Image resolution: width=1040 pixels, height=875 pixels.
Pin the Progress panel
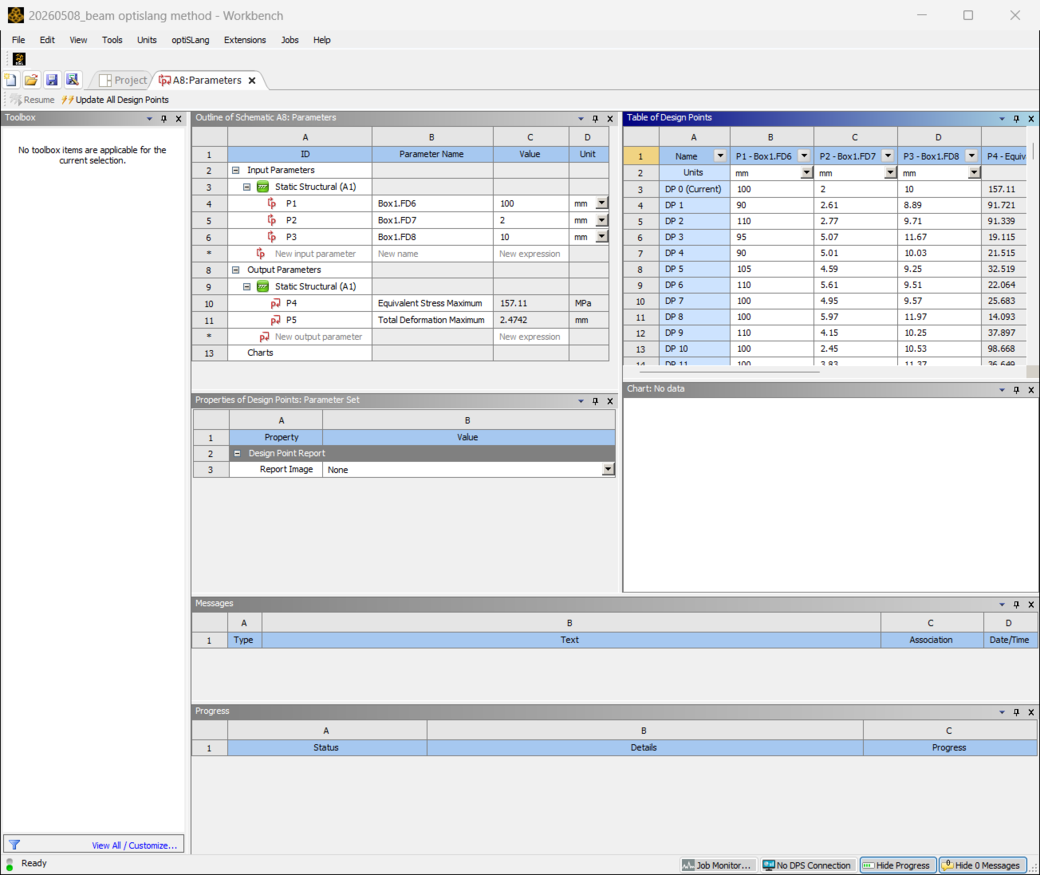click(1016, 712)
